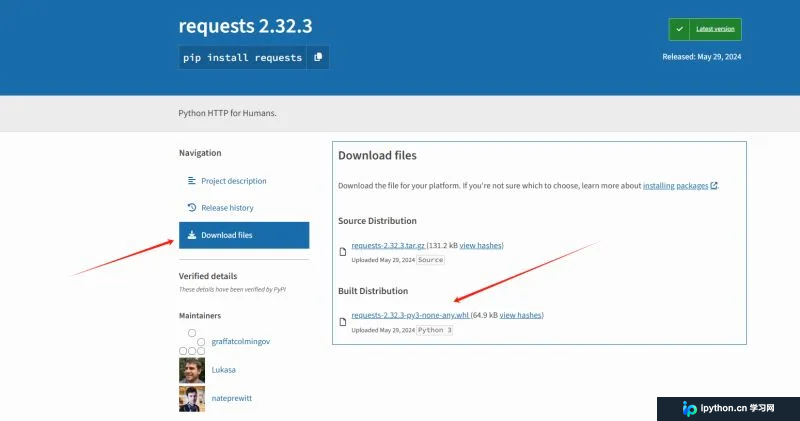Click the graffatcolmingov avatar image
This screenshot has height=421, width=800.
click(192, 342)
